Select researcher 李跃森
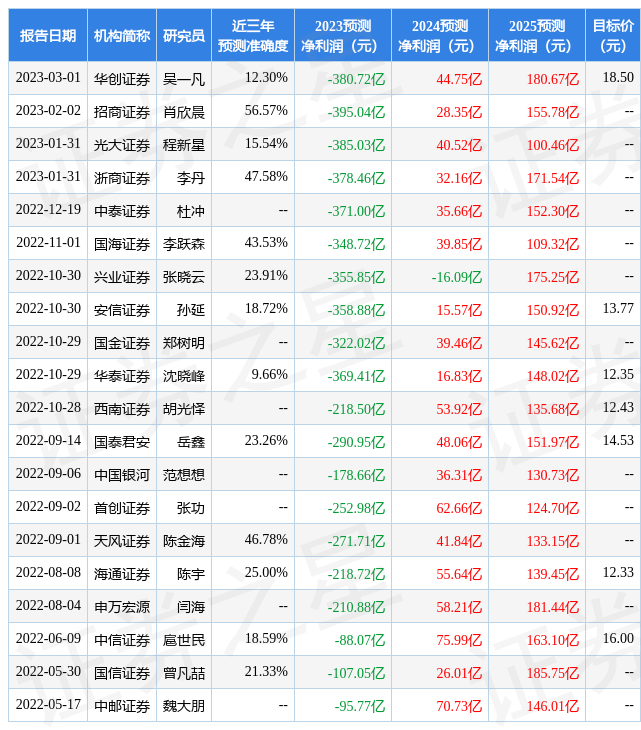The width and height of the screenshot is (641, 730). point(184,244)
